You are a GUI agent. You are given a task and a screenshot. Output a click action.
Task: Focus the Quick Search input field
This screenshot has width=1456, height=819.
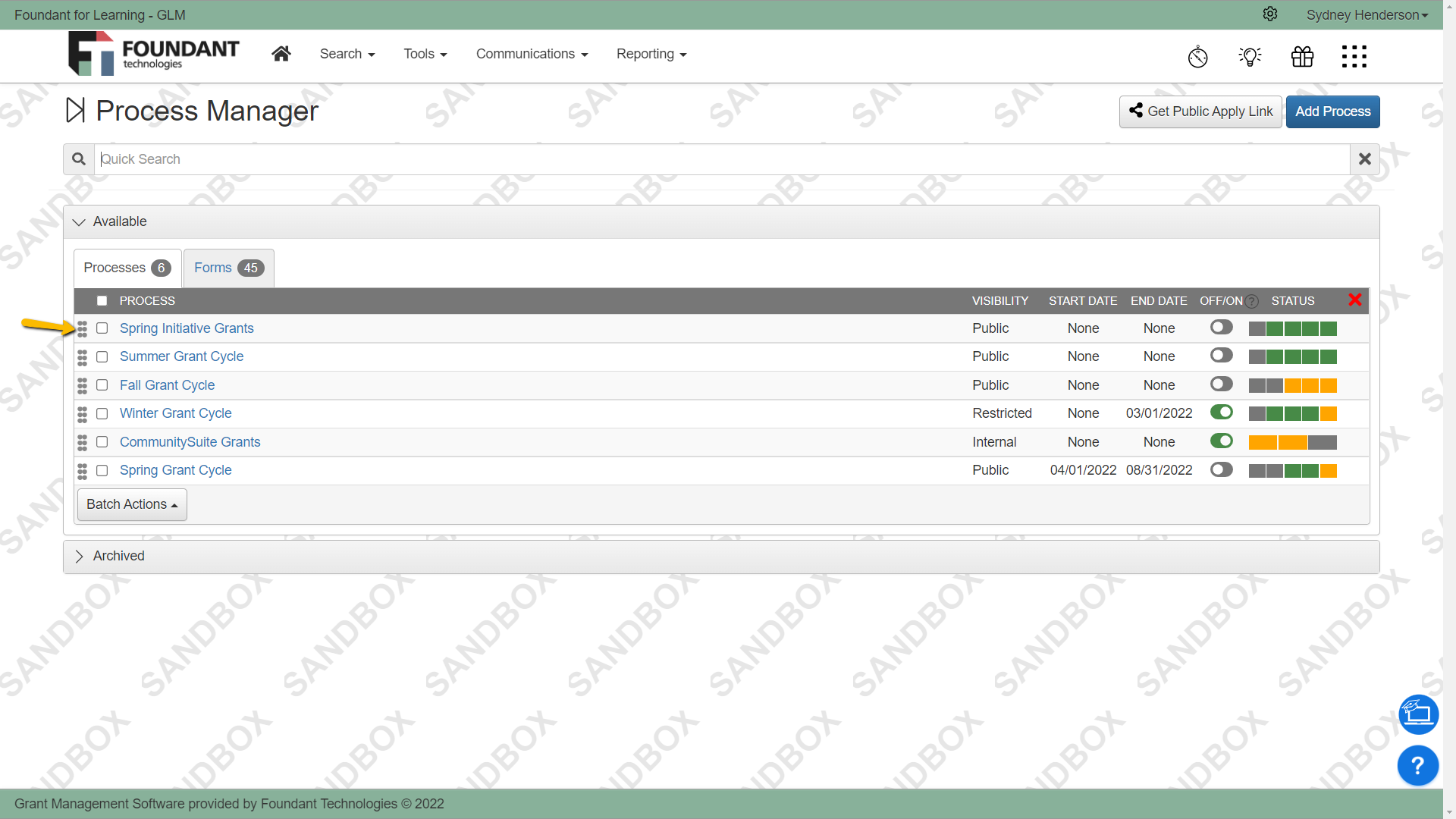pos(721,159)
